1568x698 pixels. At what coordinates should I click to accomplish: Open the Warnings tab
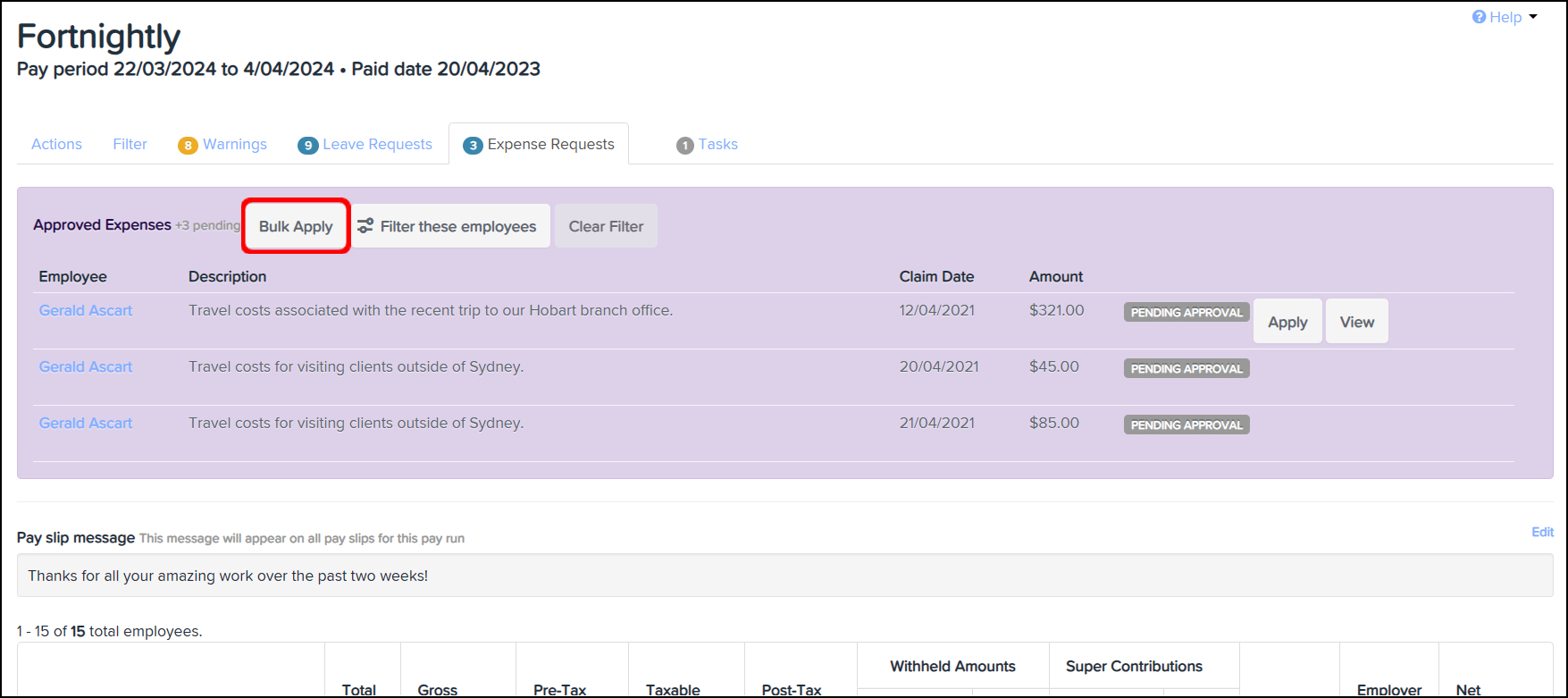coord(234,144)
